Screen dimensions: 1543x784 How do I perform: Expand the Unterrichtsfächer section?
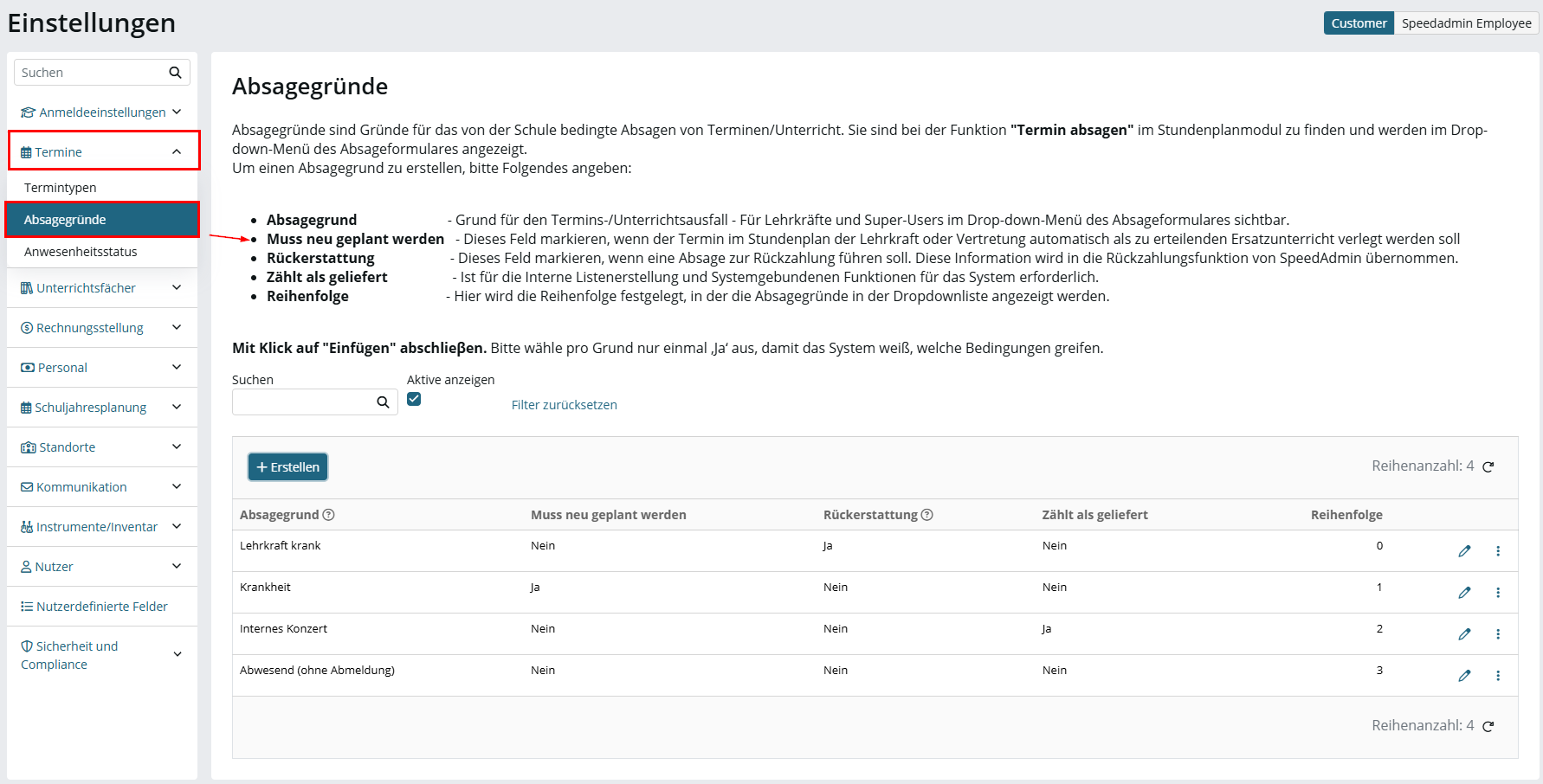point(102,288)
